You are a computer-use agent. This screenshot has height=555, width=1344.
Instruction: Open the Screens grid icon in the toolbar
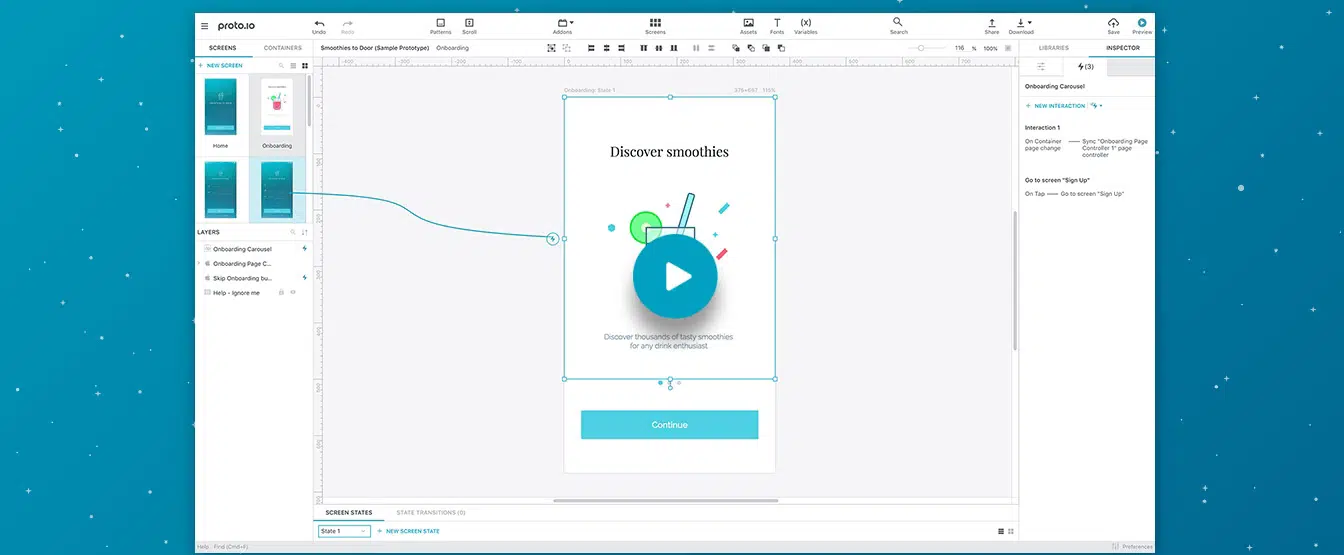(655, 23)
